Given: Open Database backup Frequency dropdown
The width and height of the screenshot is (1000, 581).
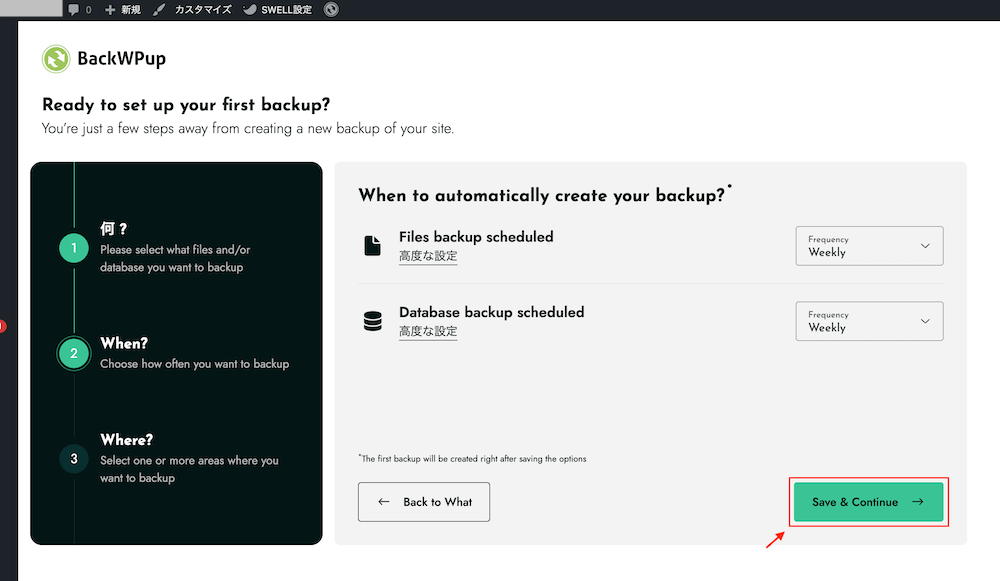Looking at the screenshot, I should [x=869, y=321].
